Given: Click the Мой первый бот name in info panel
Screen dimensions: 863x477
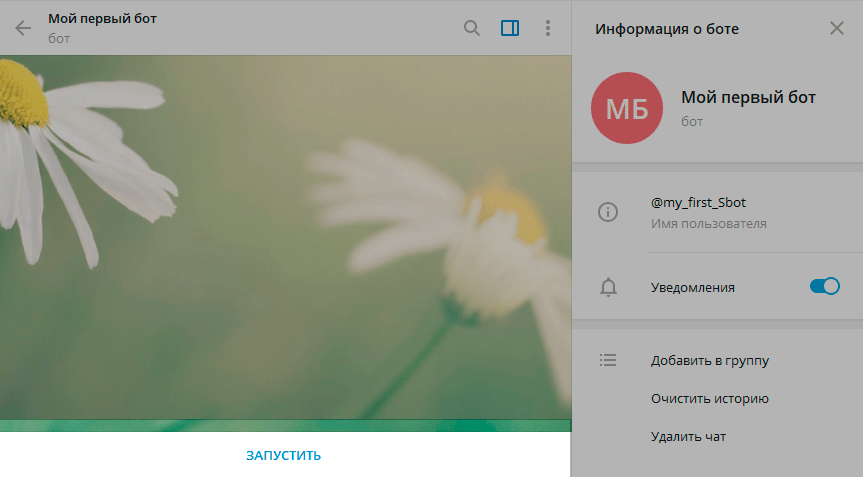Looking at the screenshot, I should 748,98.
